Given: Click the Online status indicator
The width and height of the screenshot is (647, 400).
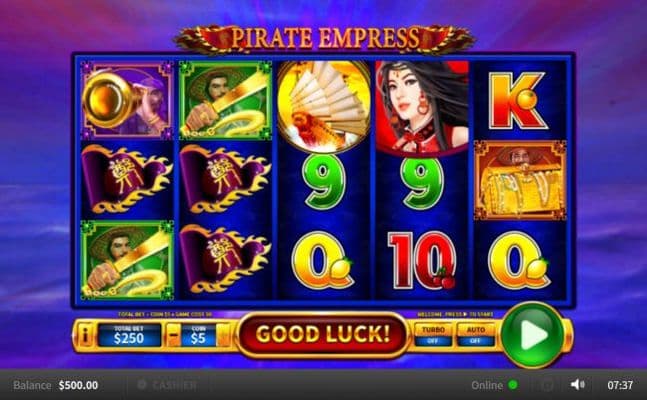Looking at the screenshot, I should (494, 385).
